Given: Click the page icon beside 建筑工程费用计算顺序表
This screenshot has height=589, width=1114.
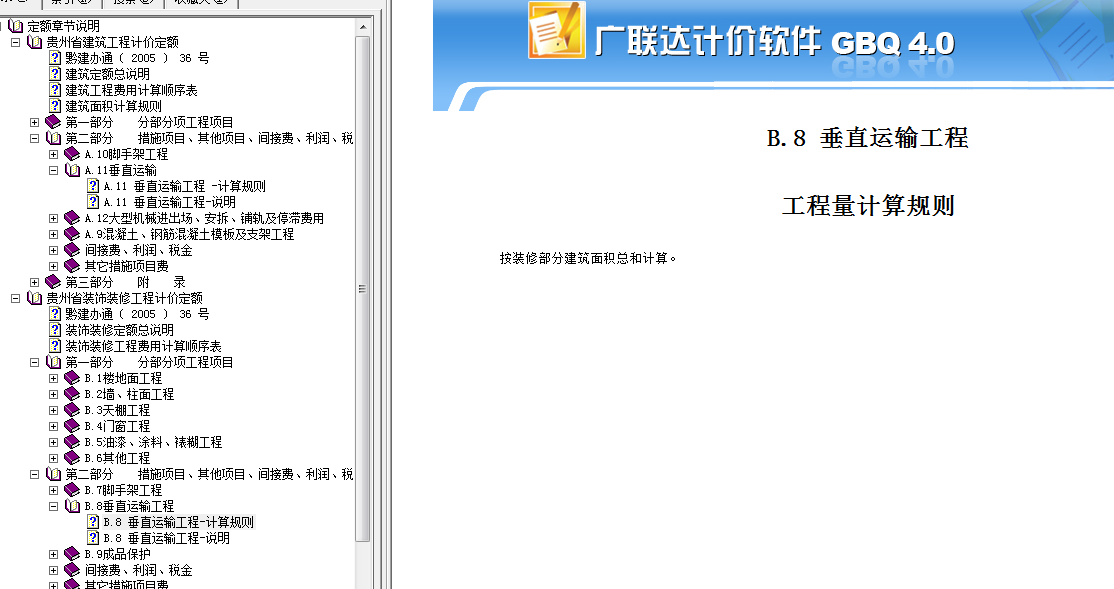Looking at the screenshot, I should coord(55,90).
